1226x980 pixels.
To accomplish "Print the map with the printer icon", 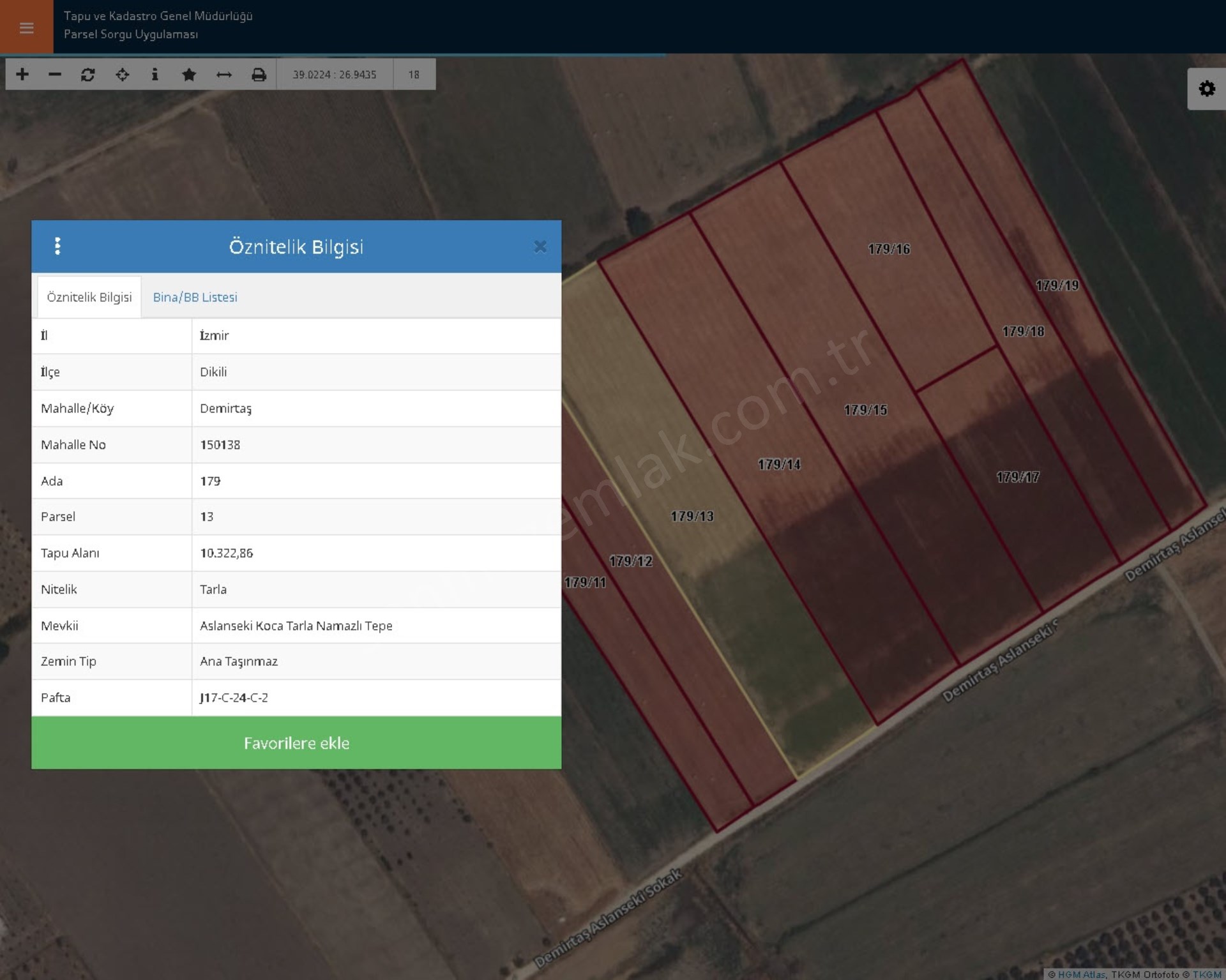I will tap(259, 75).
